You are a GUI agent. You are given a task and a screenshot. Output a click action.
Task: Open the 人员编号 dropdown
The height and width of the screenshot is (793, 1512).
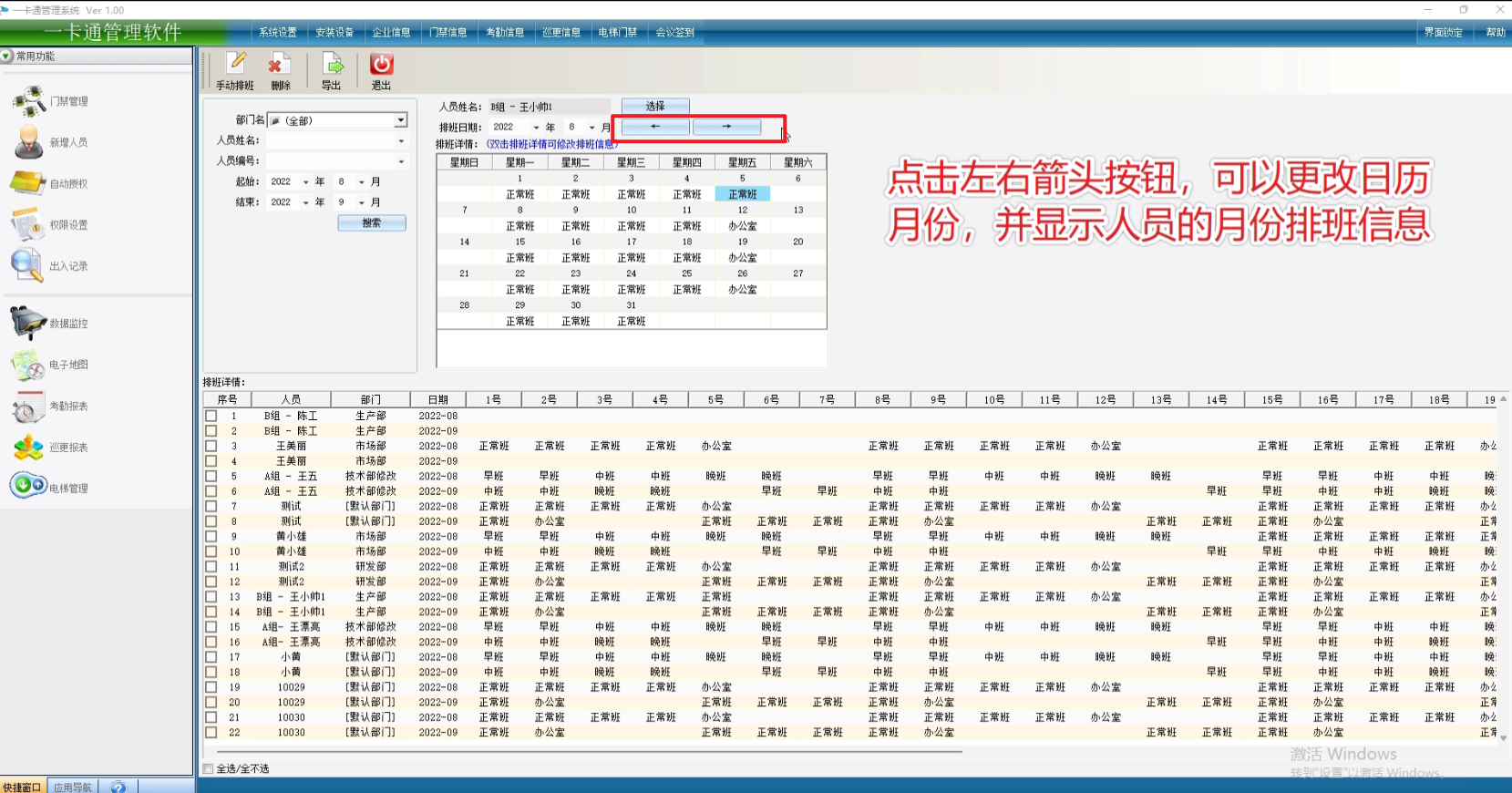coord(401,160)
